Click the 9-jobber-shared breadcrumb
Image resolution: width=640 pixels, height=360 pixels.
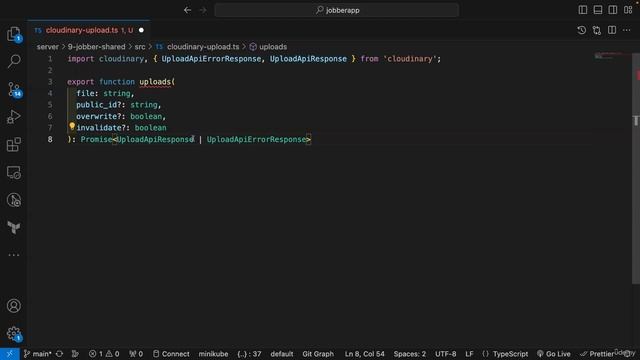[x=96, y=47]
